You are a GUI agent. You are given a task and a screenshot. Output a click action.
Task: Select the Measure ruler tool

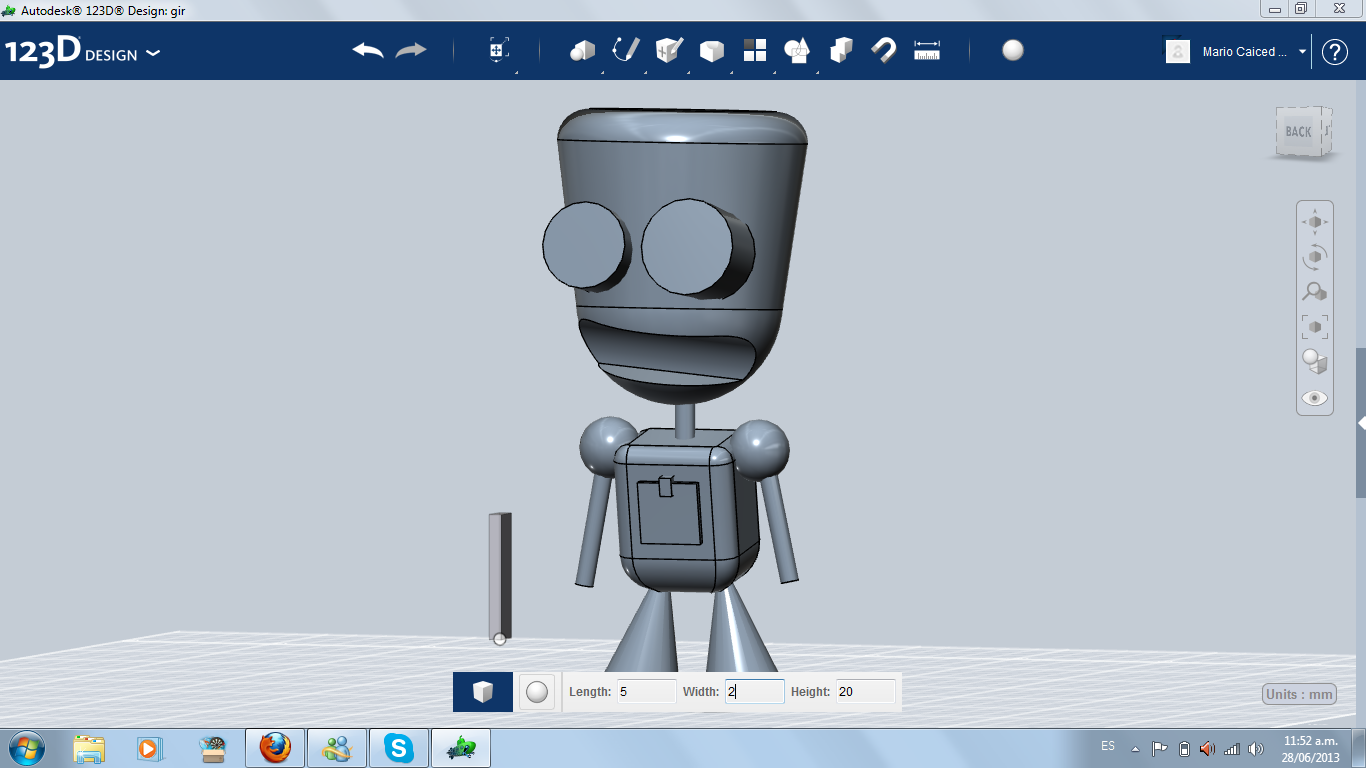pyautogui.click(x=927, y=50)
